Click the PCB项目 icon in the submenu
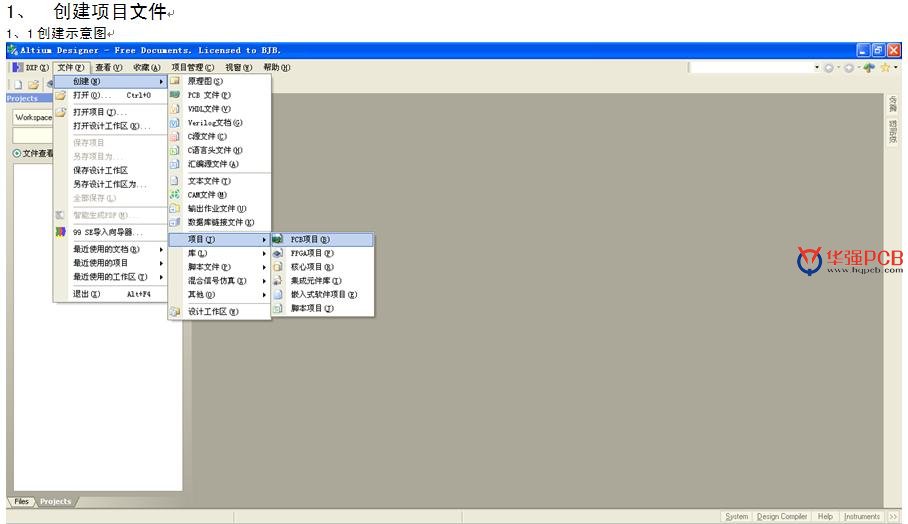This screenshot has width=908, height=524. (x=278, y=240)
